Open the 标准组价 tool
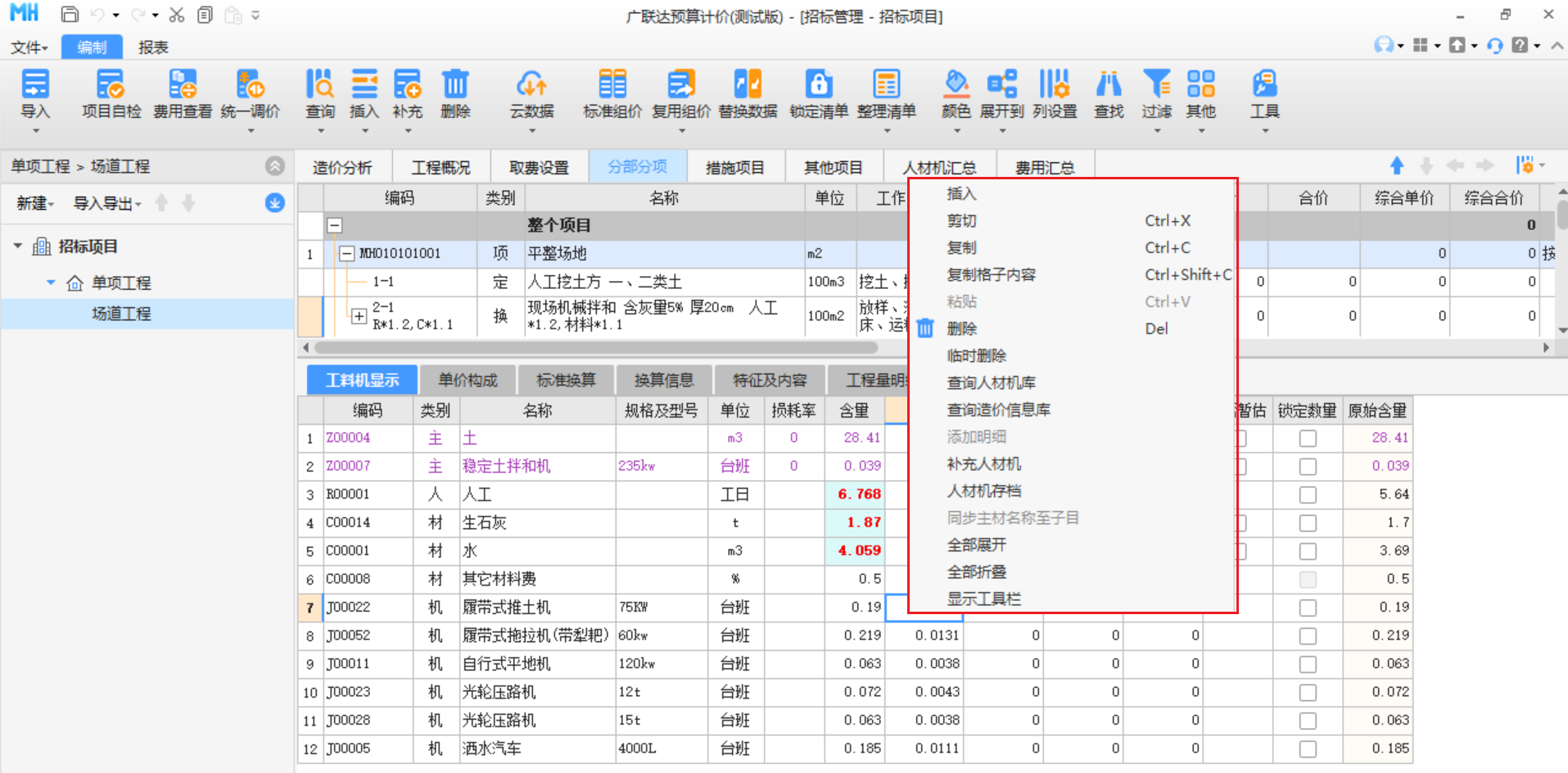Image resolution: width=1568 pixels, height=773 pixels. click(x=612, y=85)
